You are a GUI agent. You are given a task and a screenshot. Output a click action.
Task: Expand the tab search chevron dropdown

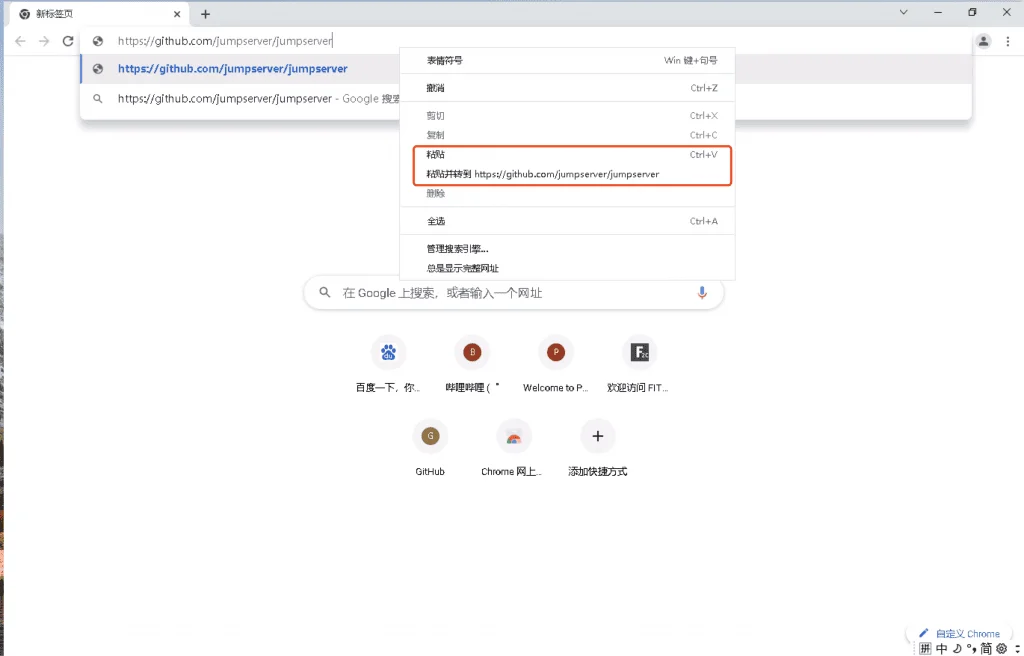click(904, 12)
